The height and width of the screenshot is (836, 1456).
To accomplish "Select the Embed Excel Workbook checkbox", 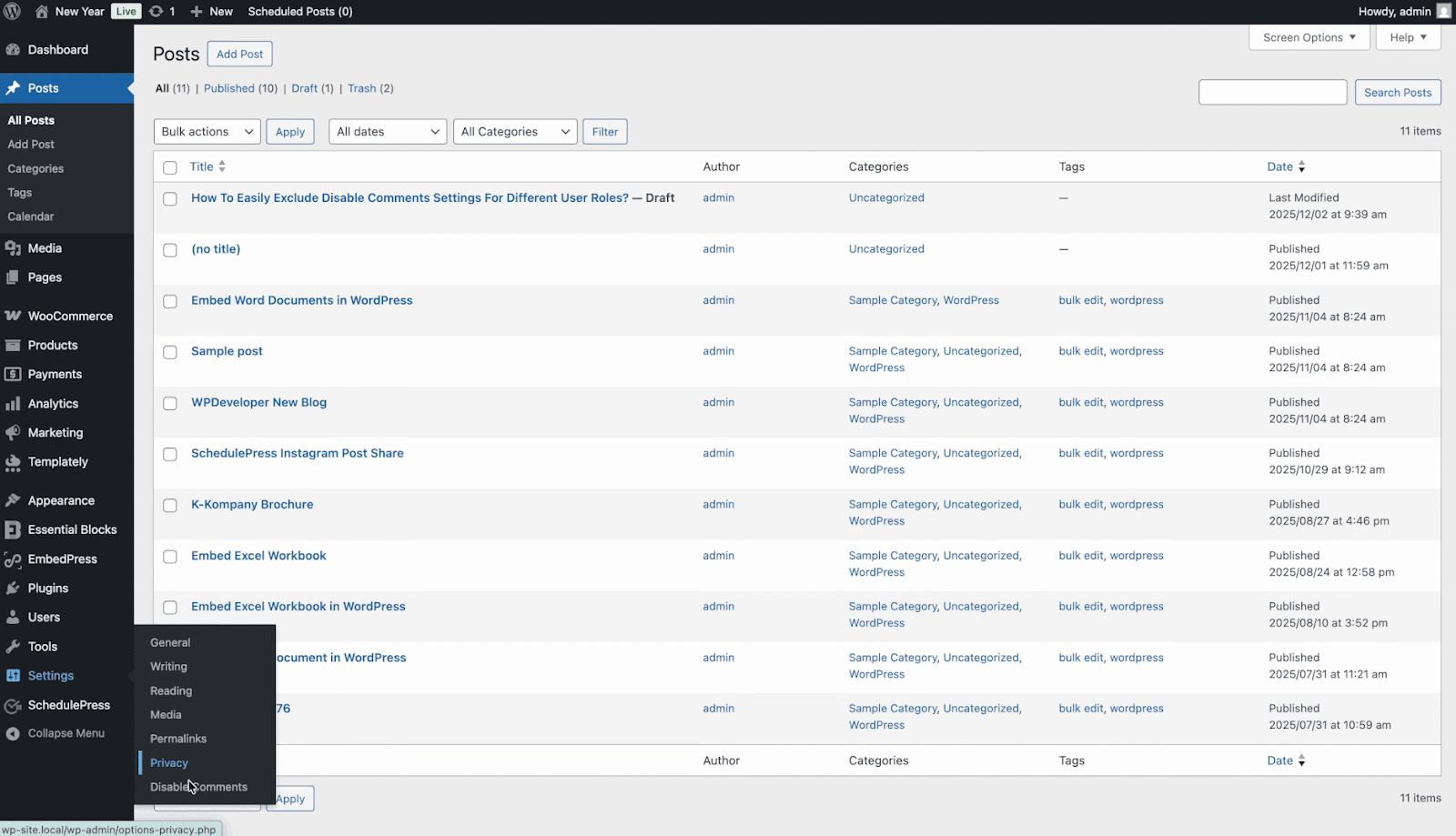I will 170,557.
